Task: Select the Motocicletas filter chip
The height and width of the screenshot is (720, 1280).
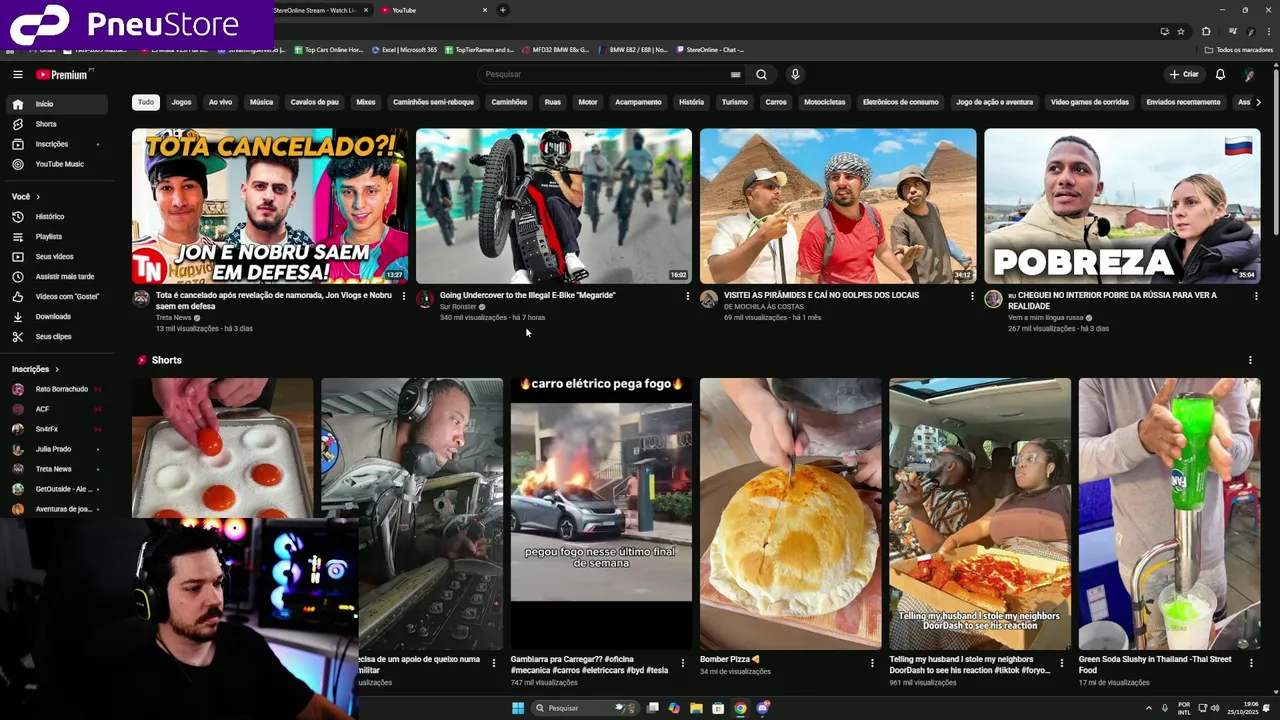Action: pyautogui.click(x=825, y=102)
